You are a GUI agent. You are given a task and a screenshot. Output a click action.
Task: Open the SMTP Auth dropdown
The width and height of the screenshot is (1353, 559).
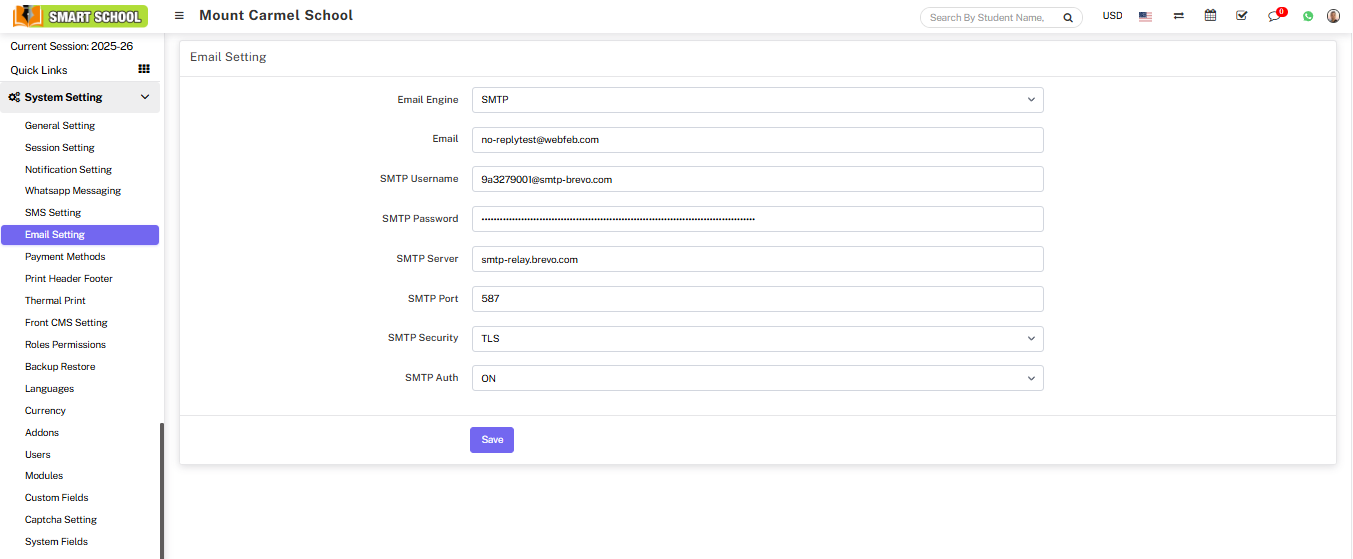coord(757,378)
